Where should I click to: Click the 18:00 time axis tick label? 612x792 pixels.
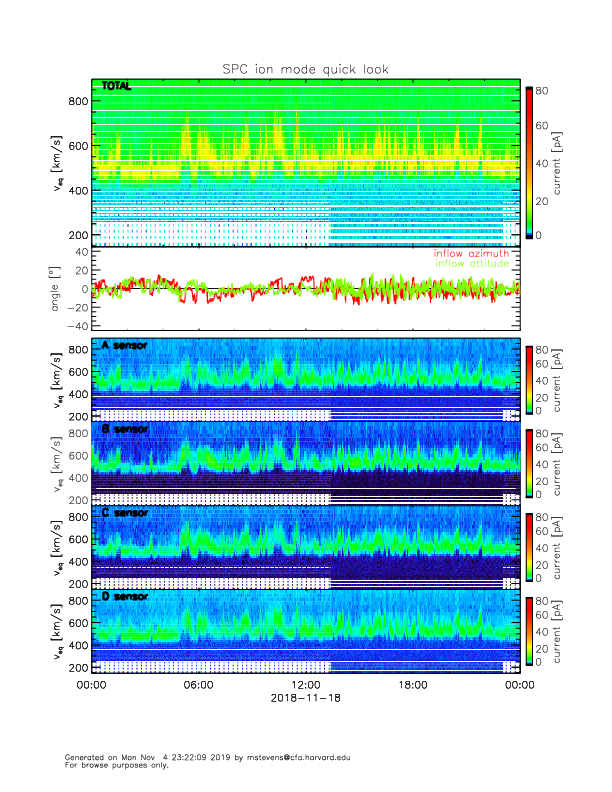(412, 685)
